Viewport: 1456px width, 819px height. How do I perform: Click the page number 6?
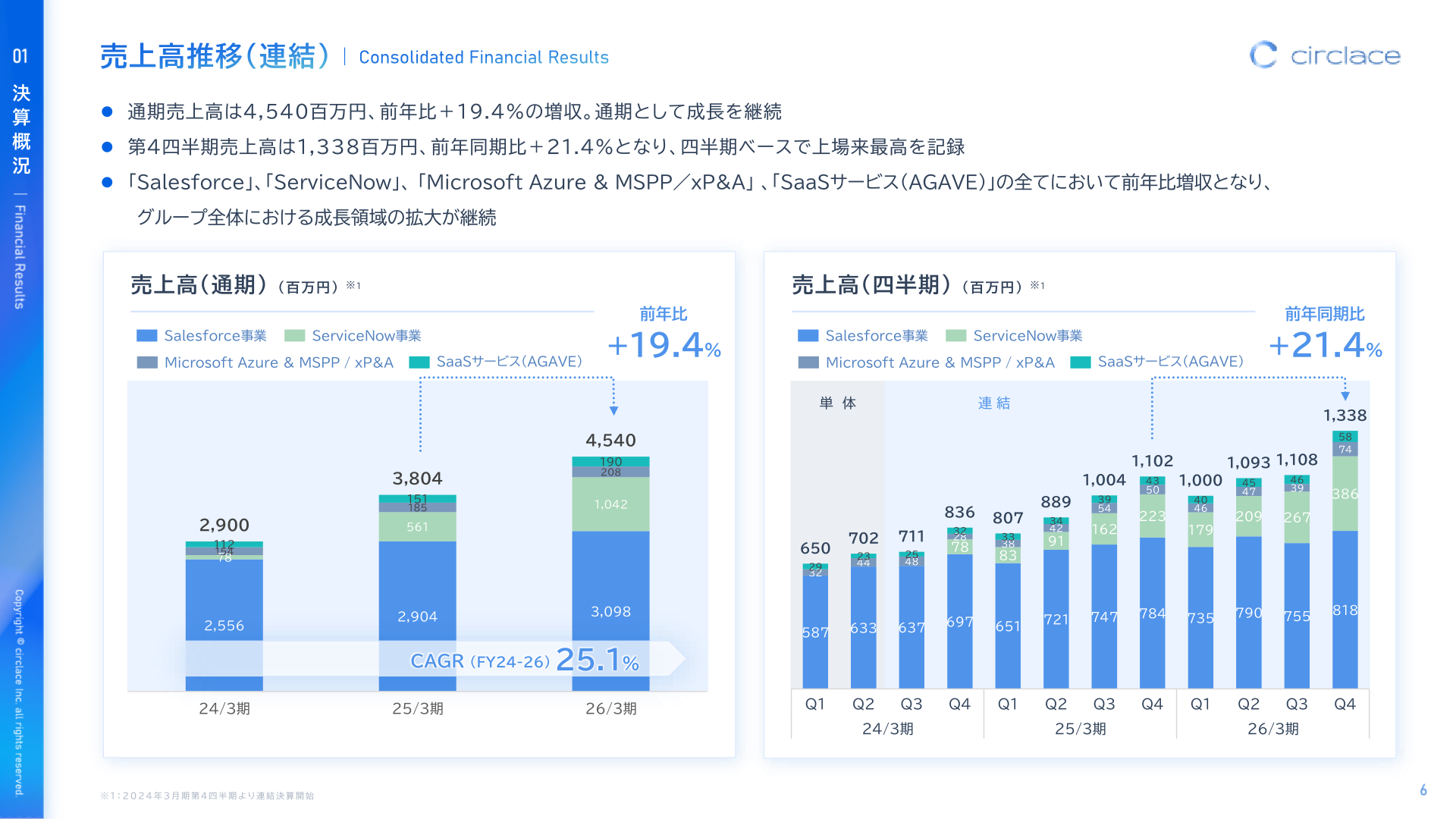1423,790
